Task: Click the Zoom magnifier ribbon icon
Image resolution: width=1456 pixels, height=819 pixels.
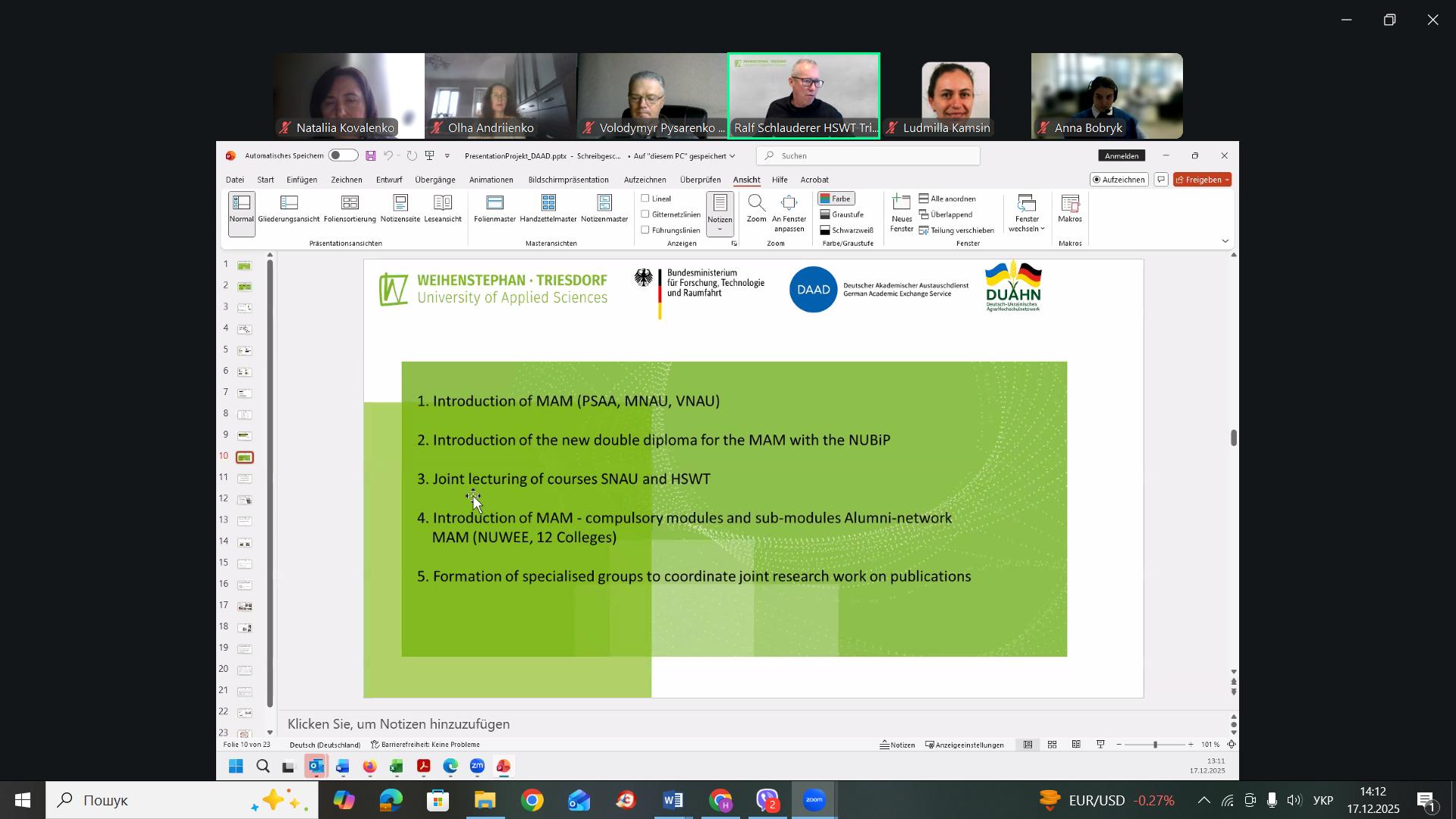Action: pyautogui.click(x=756, y=203)
